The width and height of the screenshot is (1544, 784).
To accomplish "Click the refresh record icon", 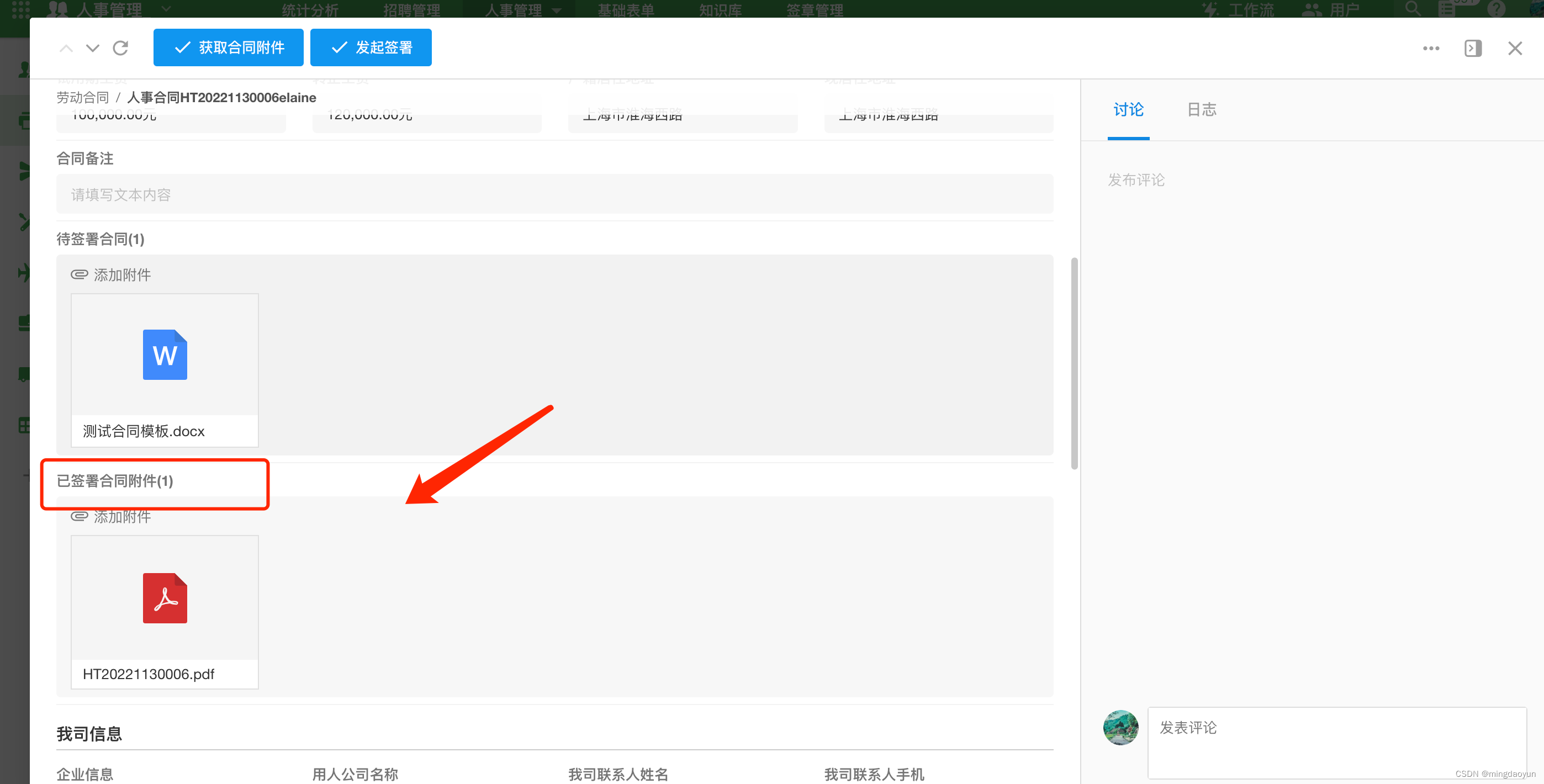I will pos(120,48).
